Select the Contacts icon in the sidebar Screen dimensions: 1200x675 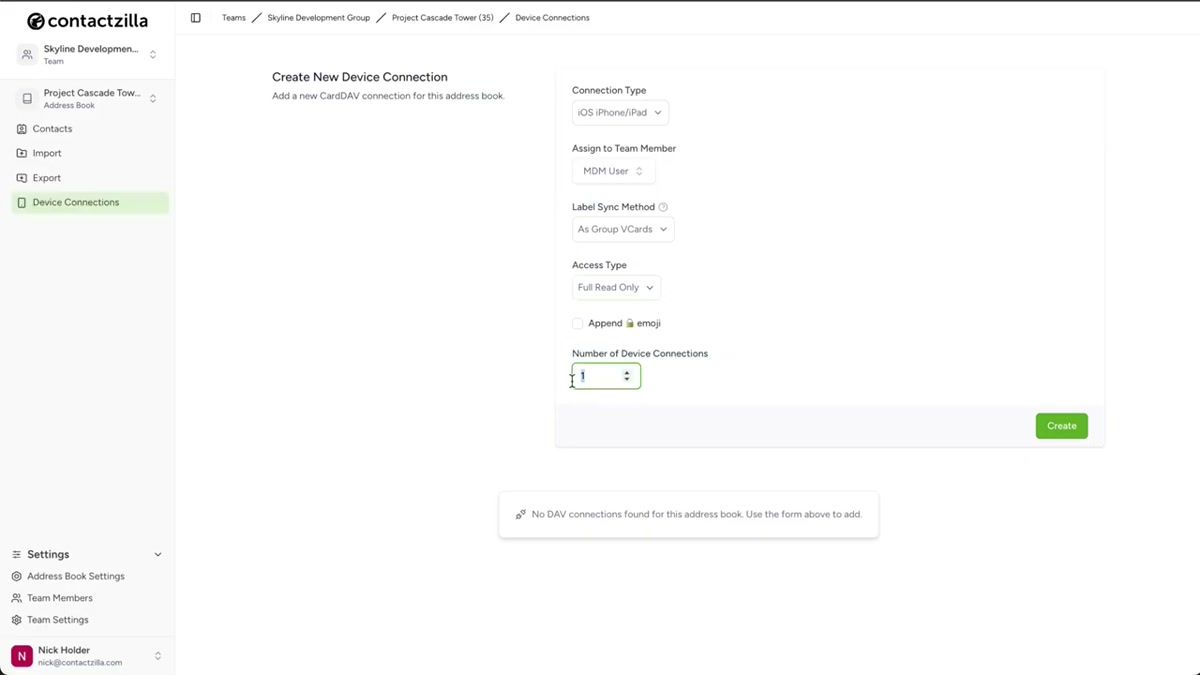(x=20, y=129)
